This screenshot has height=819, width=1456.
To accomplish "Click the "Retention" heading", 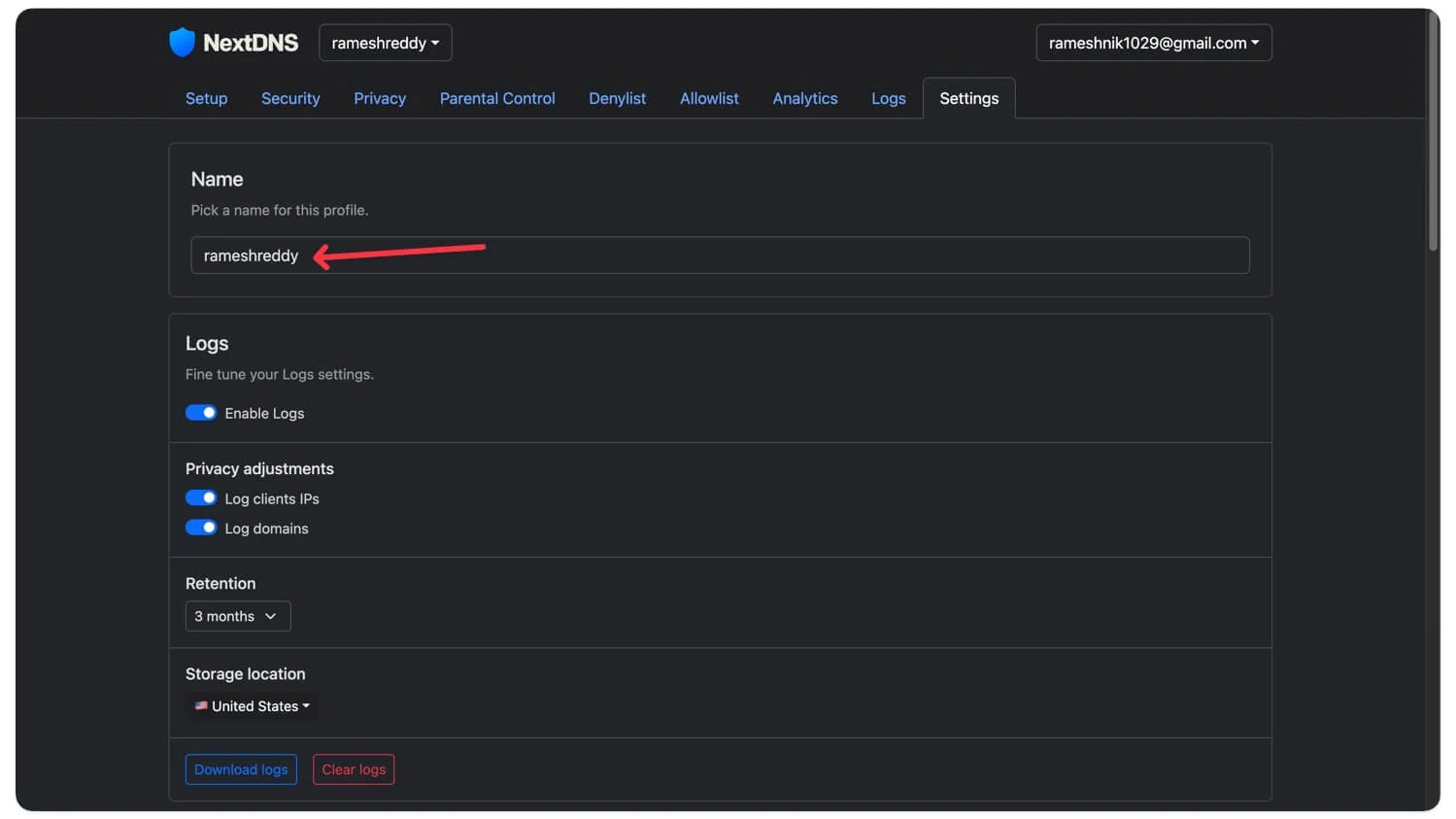I will point(220,583).
